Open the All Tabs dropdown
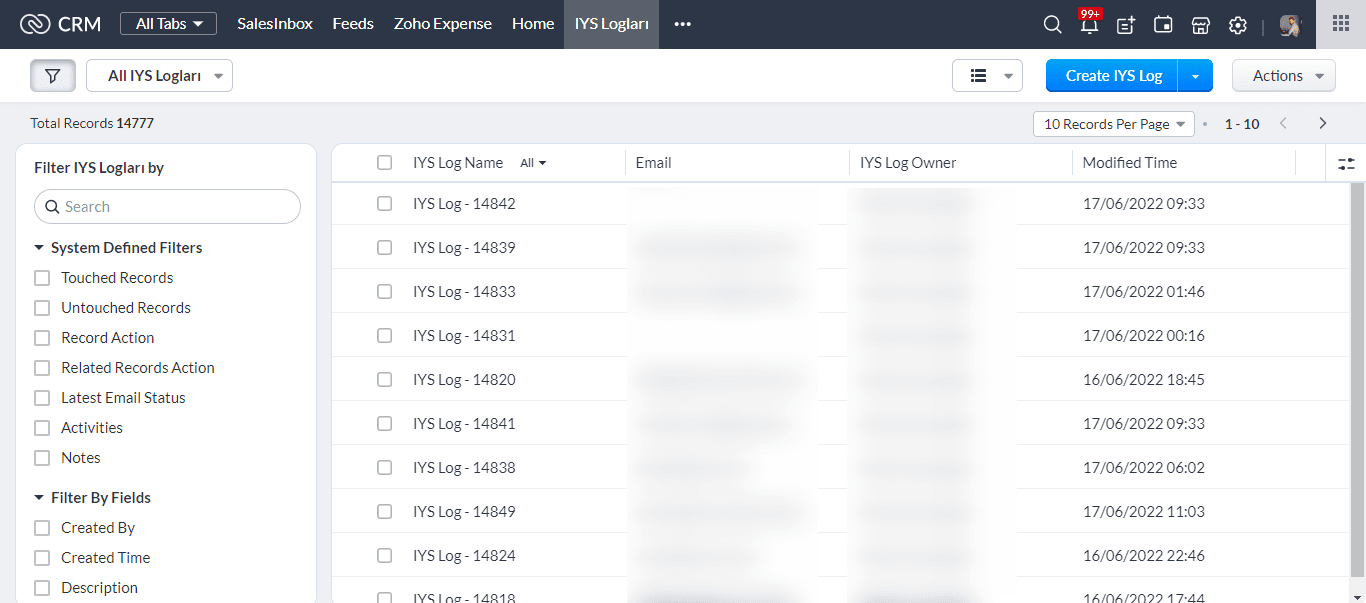Image resolution: width=1366 pixels, height=603 pixels. (168, 24)
